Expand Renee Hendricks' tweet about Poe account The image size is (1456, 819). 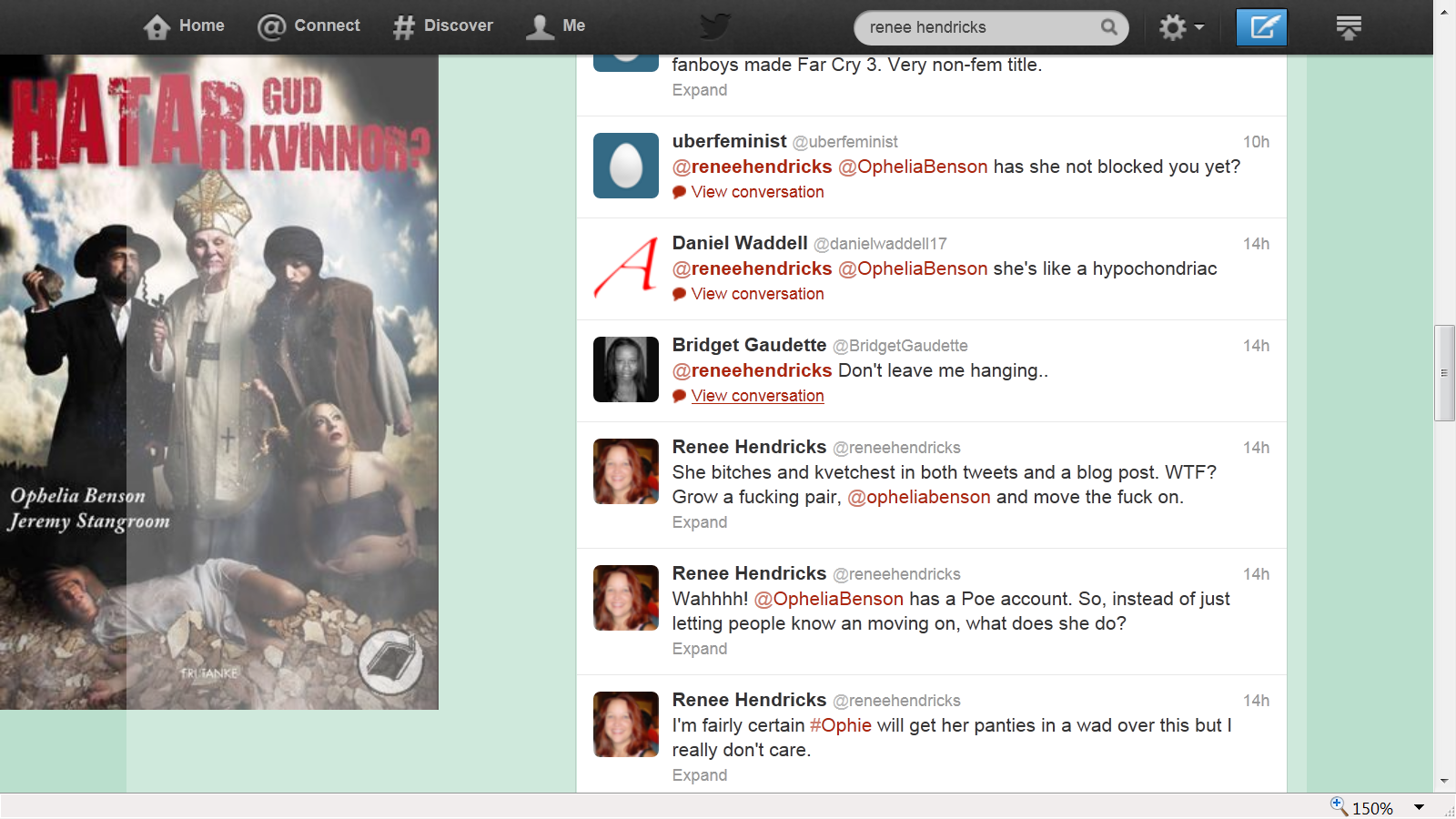[699, 649]
